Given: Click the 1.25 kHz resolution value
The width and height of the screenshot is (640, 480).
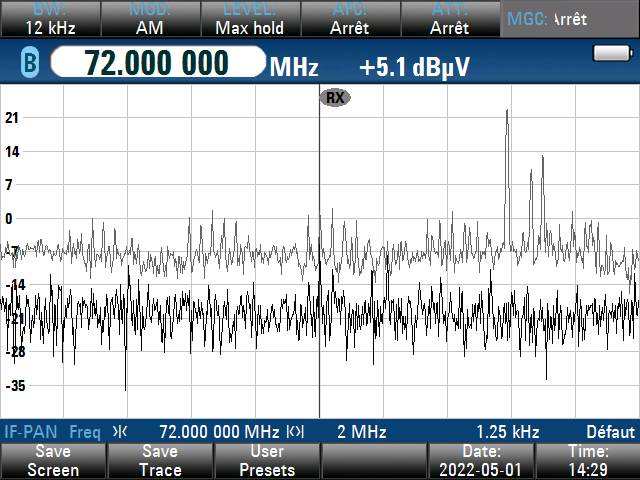Looking at the screenshot, I should (507, 432).
